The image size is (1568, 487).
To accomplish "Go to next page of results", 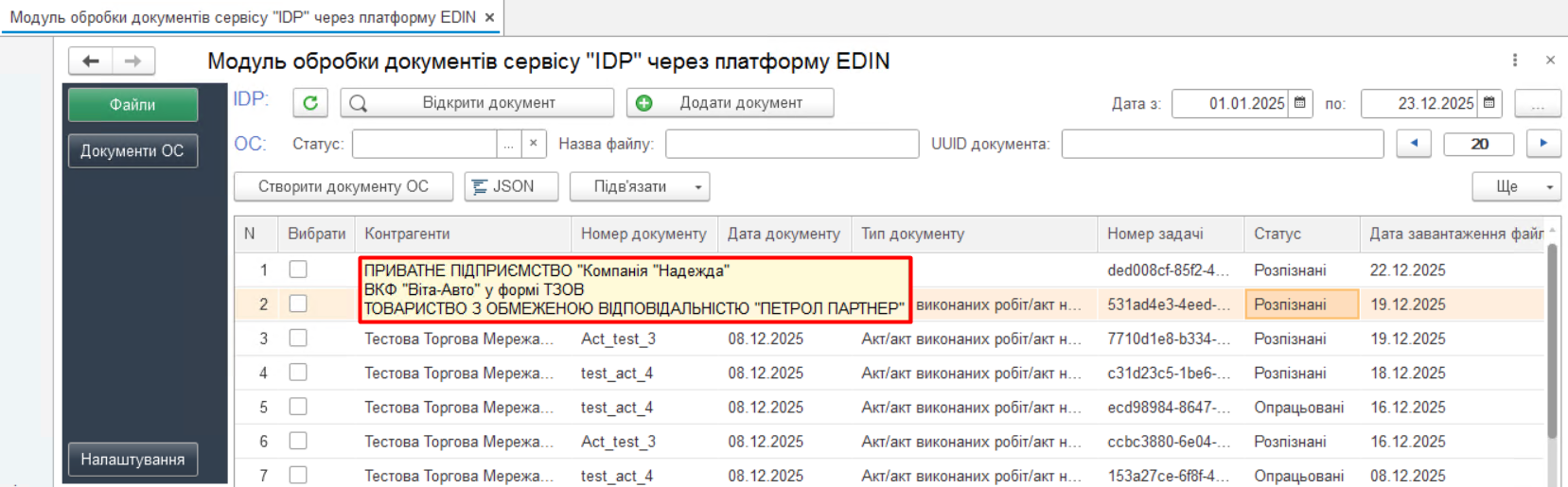I will tap(1543, 144).
